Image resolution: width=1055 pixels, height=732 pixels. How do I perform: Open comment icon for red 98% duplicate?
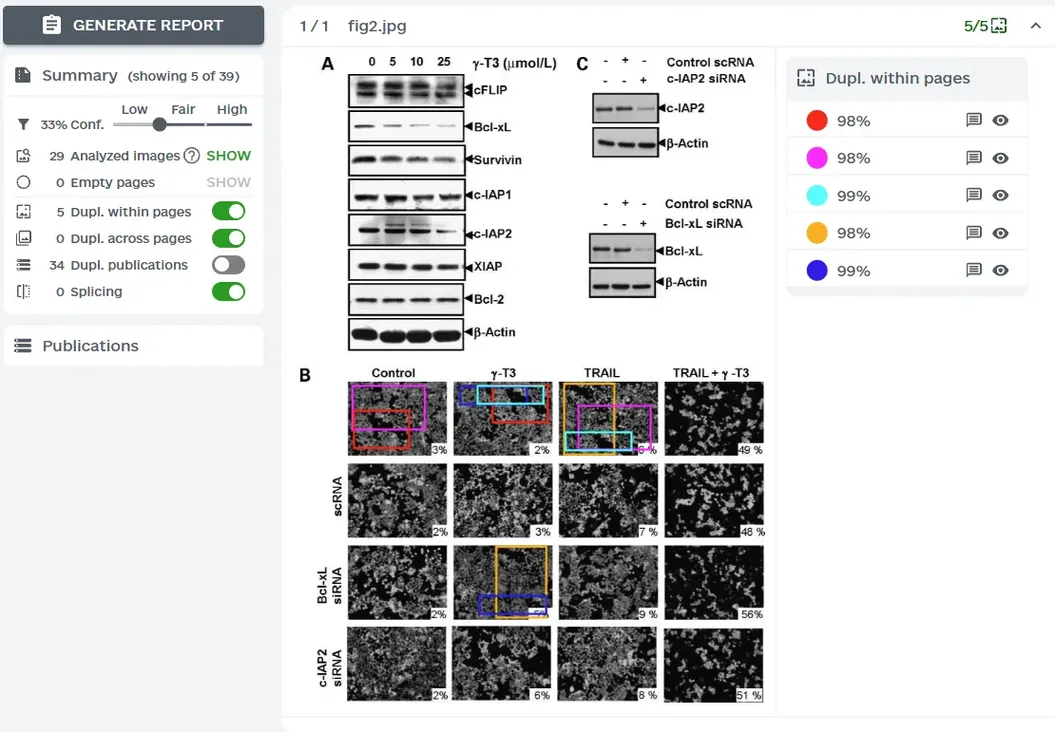point(973,121)
